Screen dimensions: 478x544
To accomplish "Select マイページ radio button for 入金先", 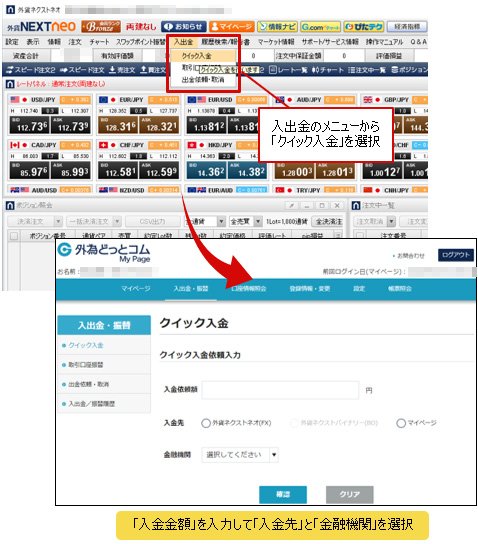I will [401, 423].
